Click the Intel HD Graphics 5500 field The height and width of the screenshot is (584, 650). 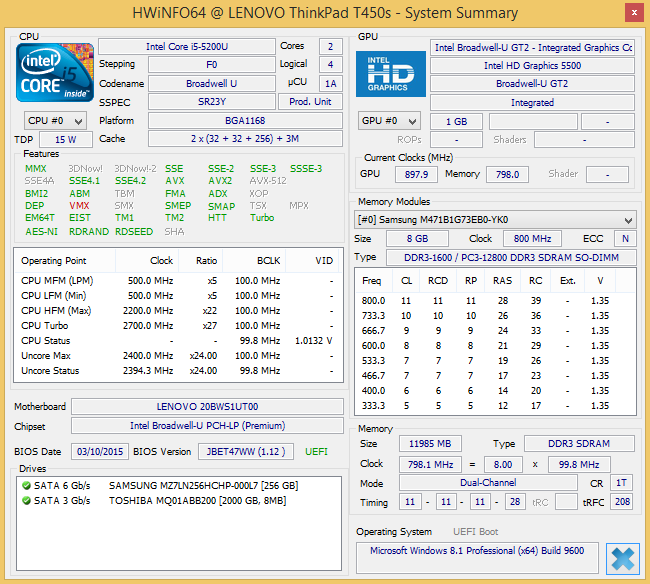[532, 65]
